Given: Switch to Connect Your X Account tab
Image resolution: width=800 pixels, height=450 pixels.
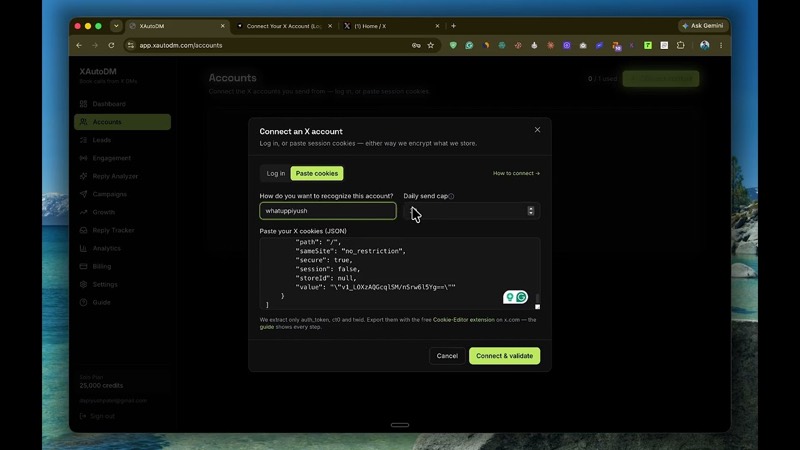Looking at the screenshot, I should pos(284,26).
